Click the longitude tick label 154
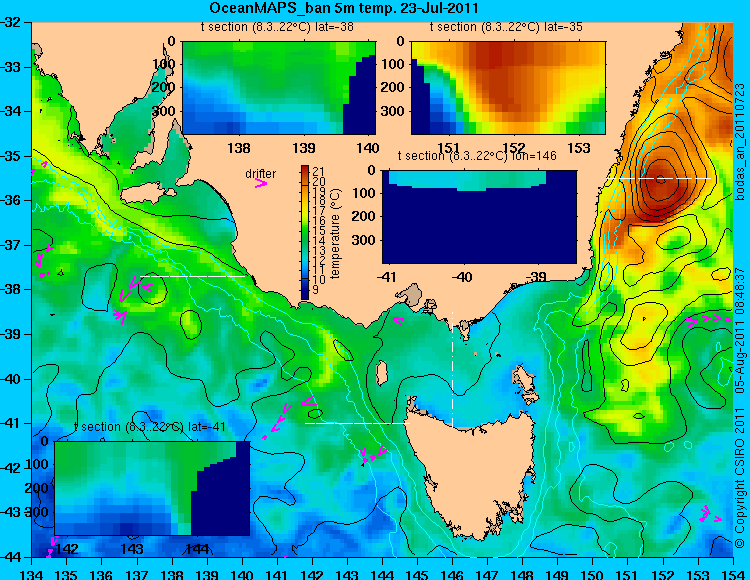Image resolution: width=750 pixels, height=580 pixels. pos(732,574)
